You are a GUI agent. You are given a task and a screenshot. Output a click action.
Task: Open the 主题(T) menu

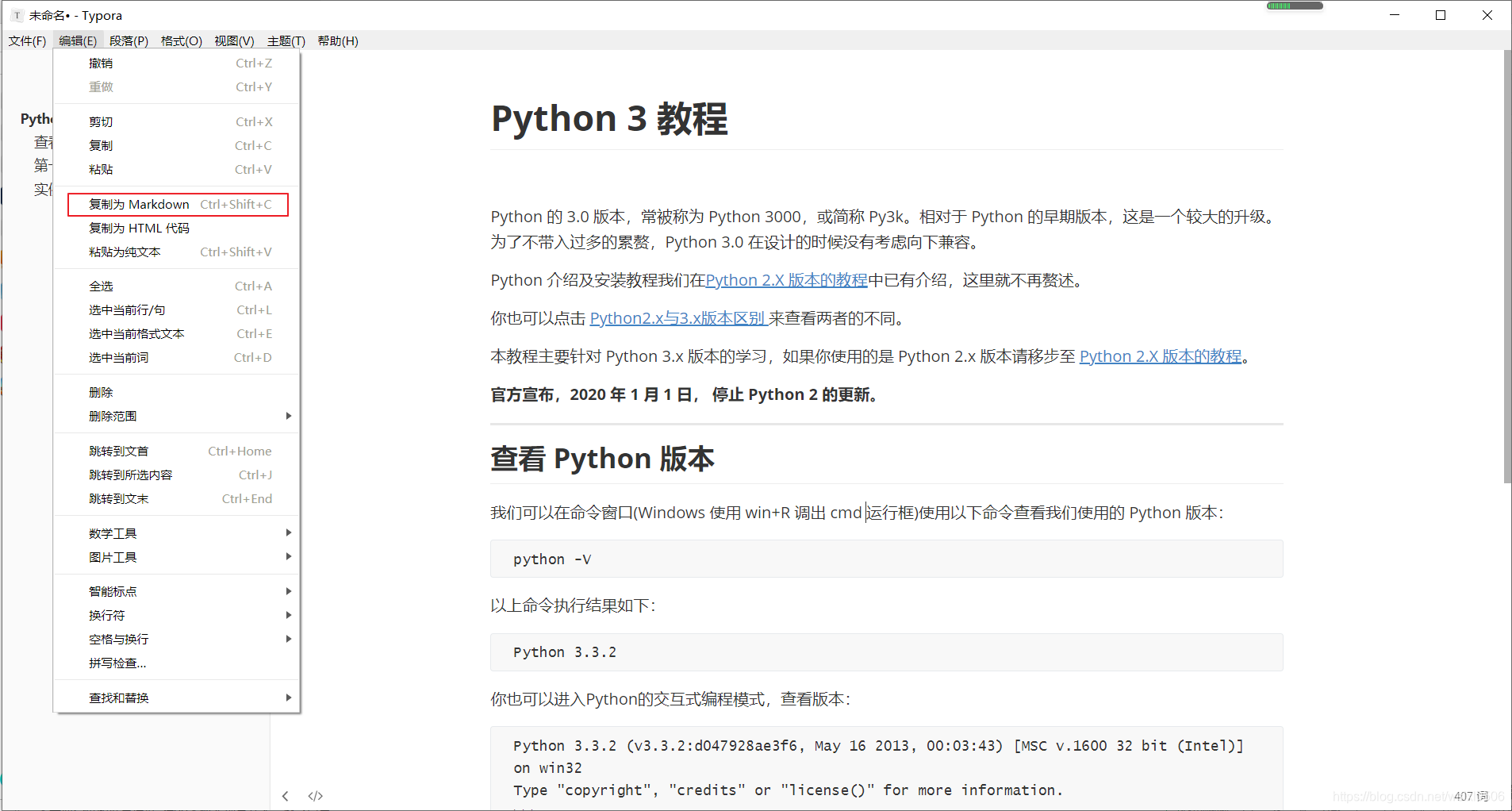click(x=286, y=40)
